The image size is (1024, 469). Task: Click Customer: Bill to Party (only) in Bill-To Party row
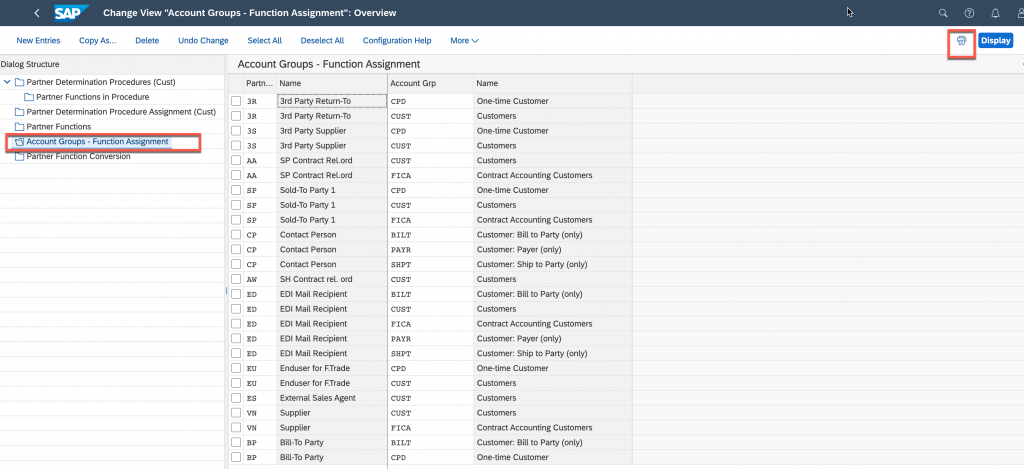point(552,442)
